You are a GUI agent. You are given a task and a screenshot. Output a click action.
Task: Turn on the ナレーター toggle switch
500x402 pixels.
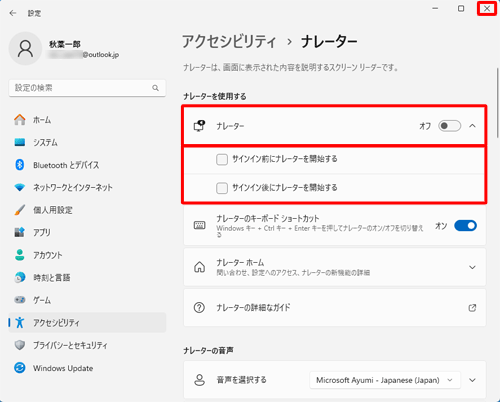coord(449,126)
